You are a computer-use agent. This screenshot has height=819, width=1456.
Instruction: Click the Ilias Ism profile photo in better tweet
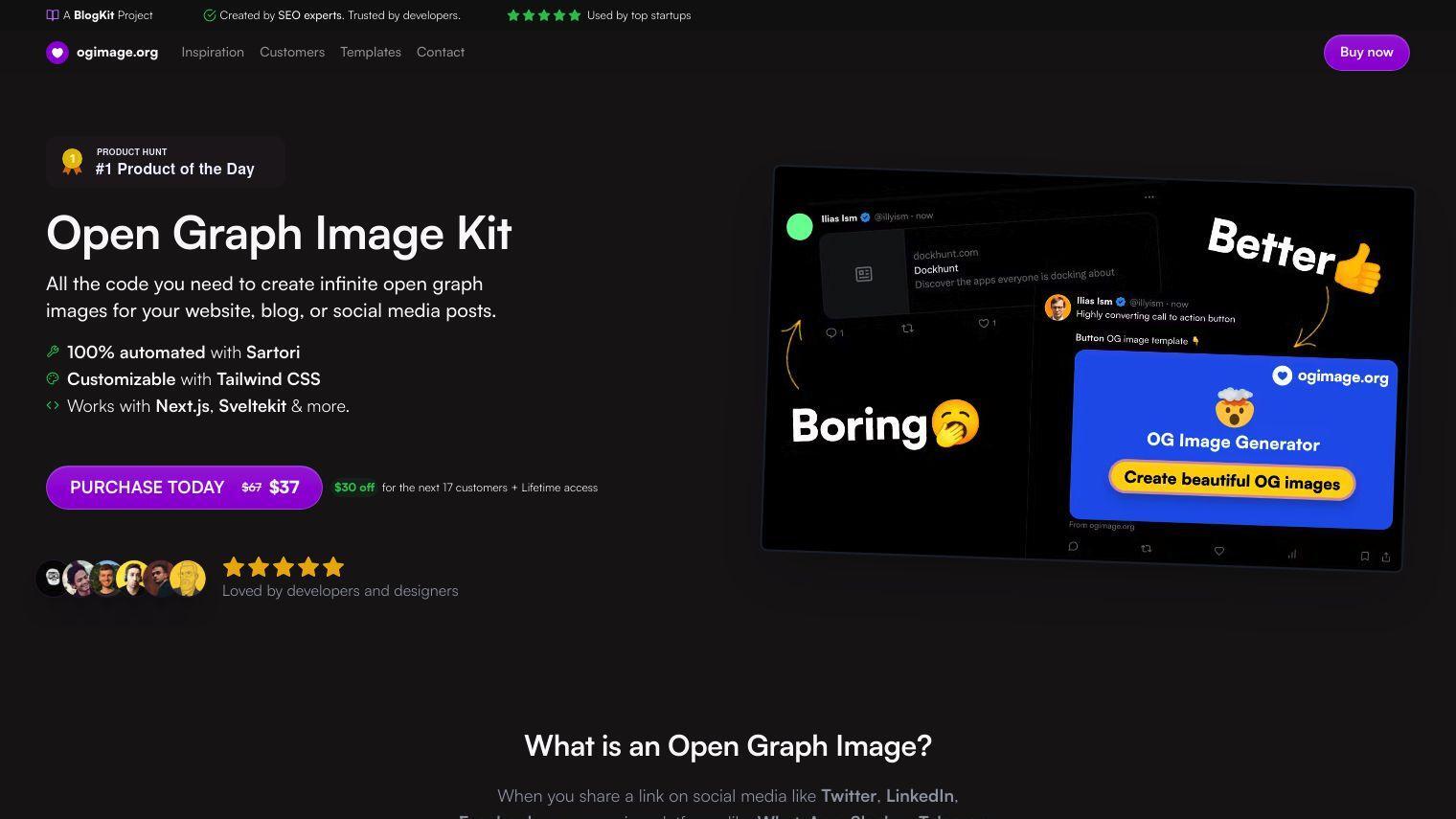coord(1058,307)
